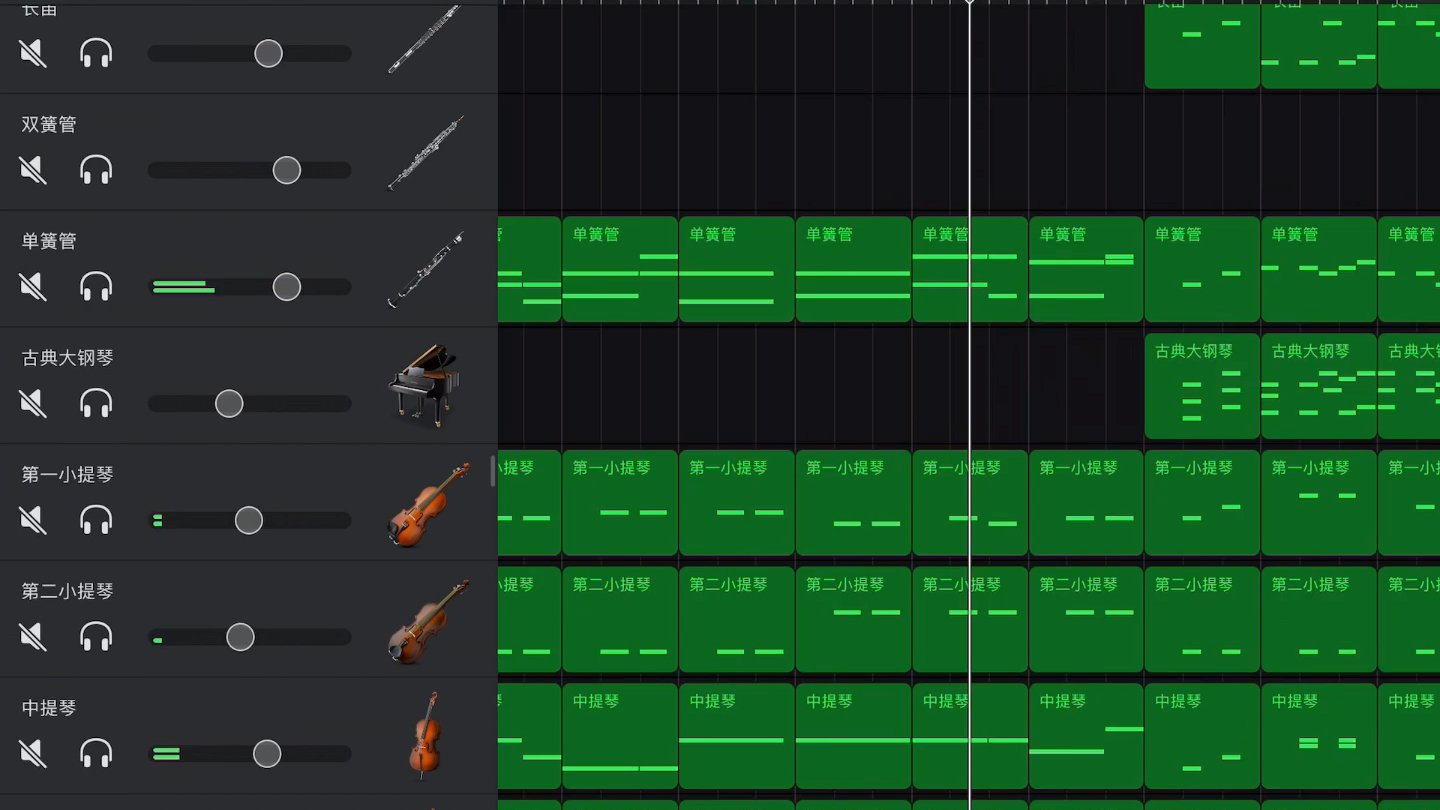
Task: Click the 双簧管 volume slider knob
Action: [x=287, y=170]
